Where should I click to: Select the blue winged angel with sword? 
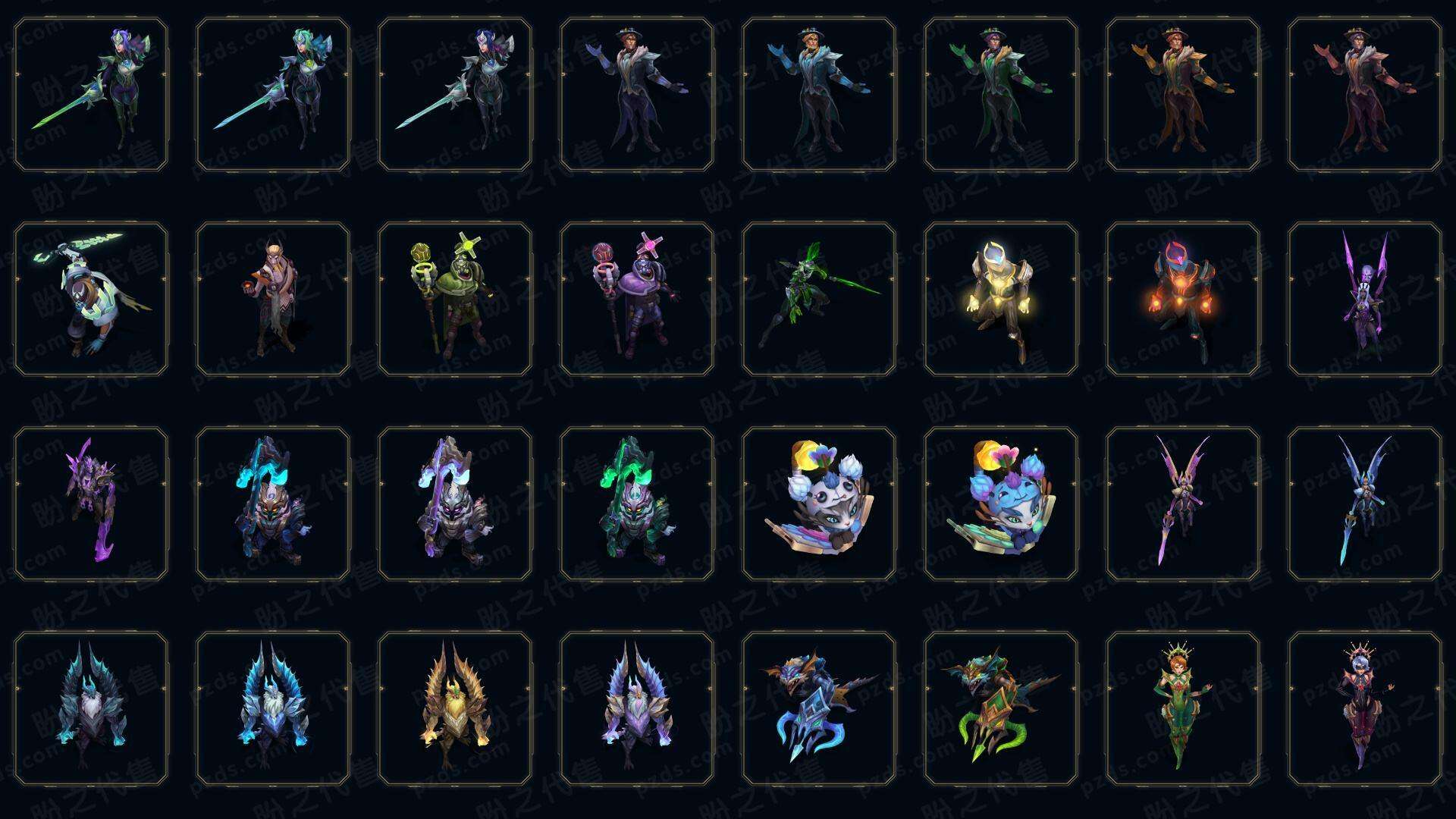click(x=1365, y=504)
